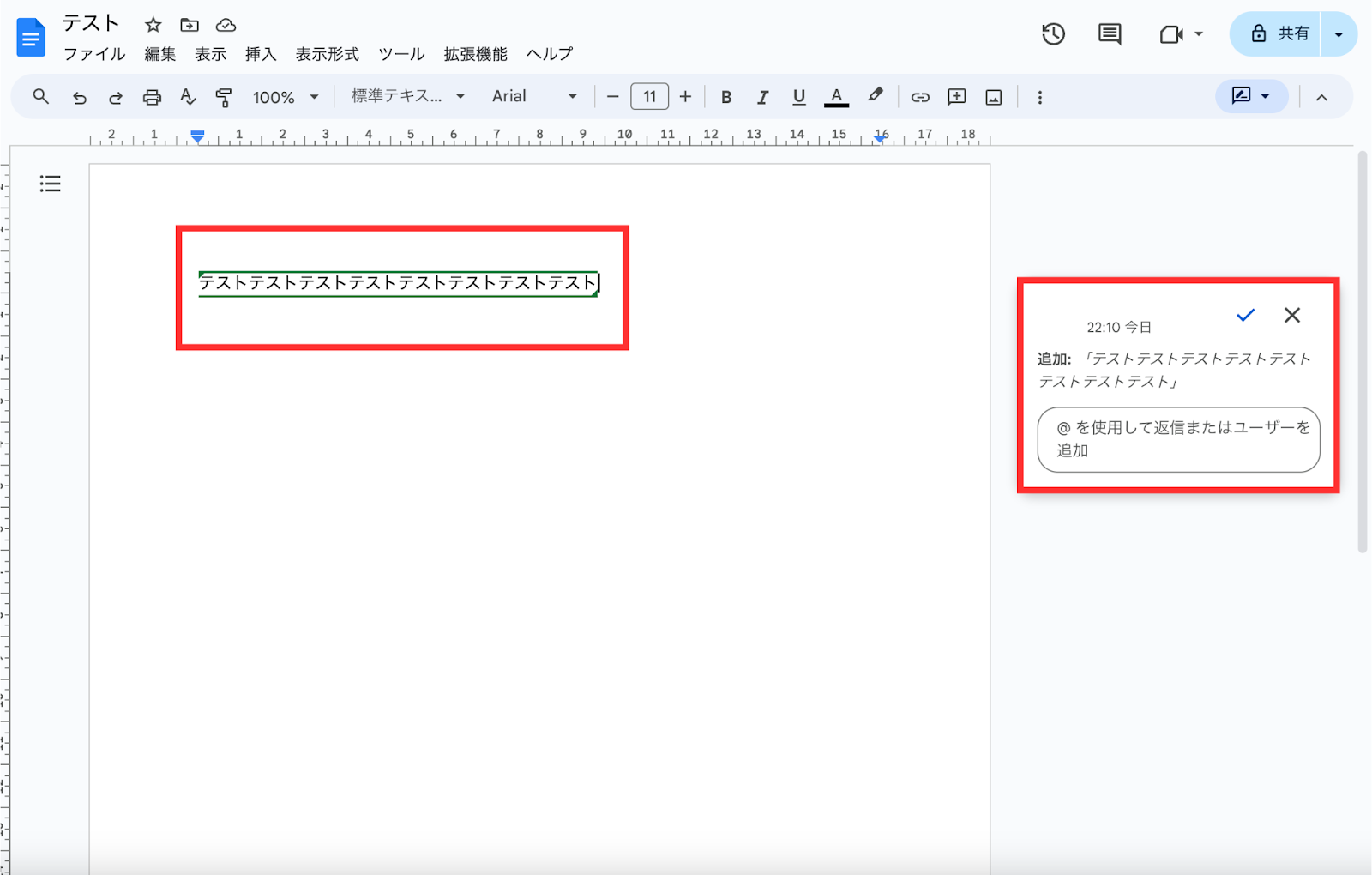The height and width of the screenshot is (875, 1372).
Task: Click the move-to-folder icon
Action: click(x=190, y=25)
